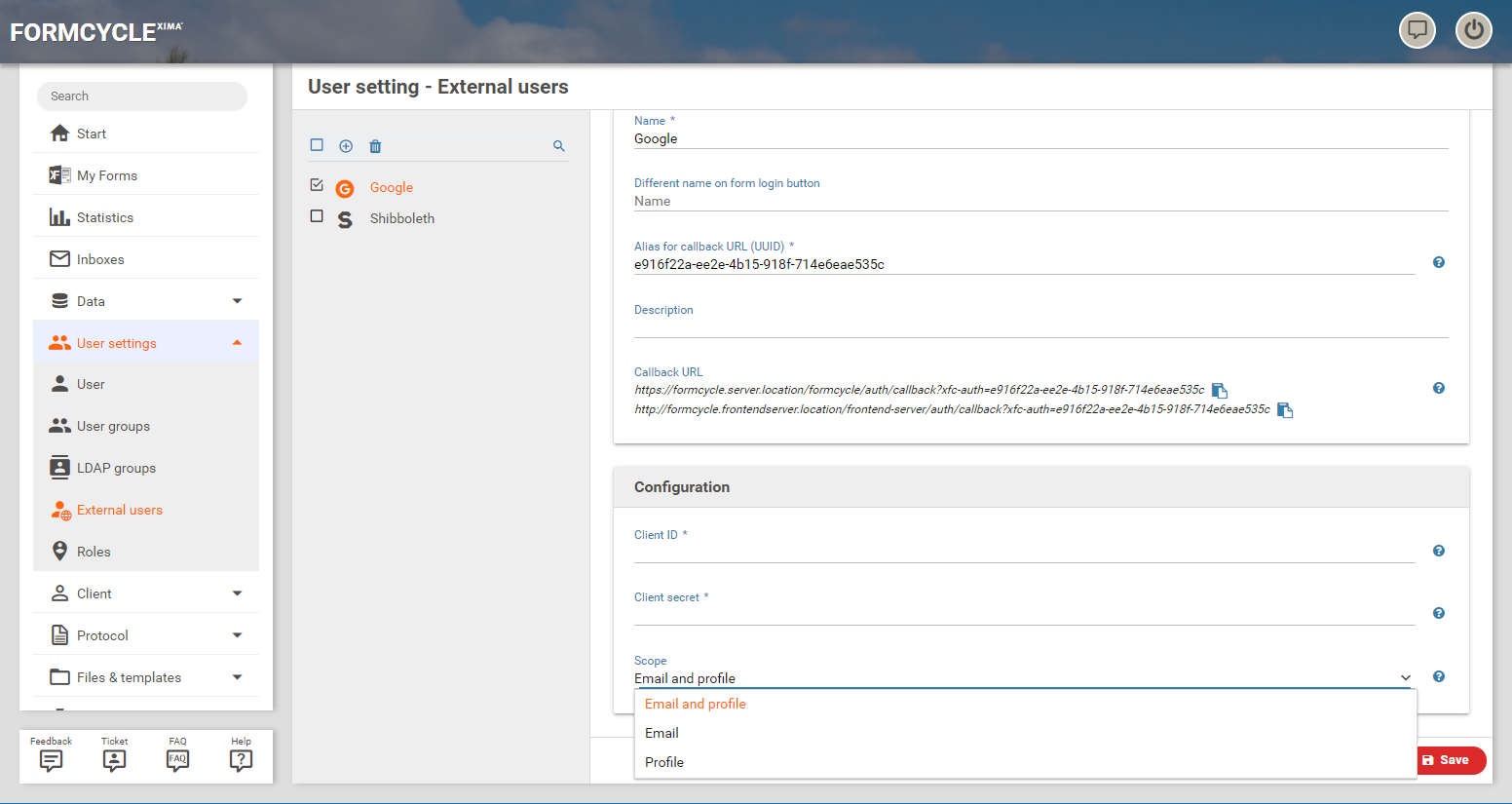Click into the Client secret input field
The image size is (1512, 804).
[x=1023, y=614]
